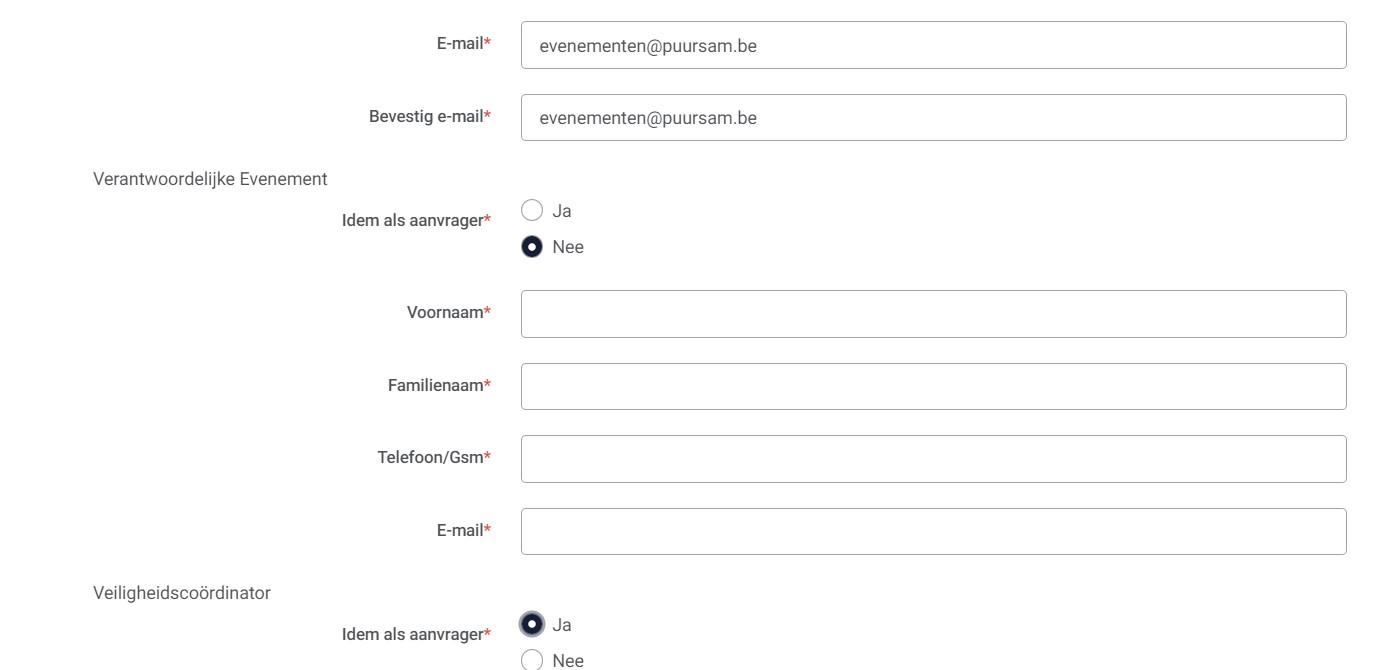Click the E-mail label below Telefoon/Gsm
This screenshot has width=1381, height=670.
[460, 530]
